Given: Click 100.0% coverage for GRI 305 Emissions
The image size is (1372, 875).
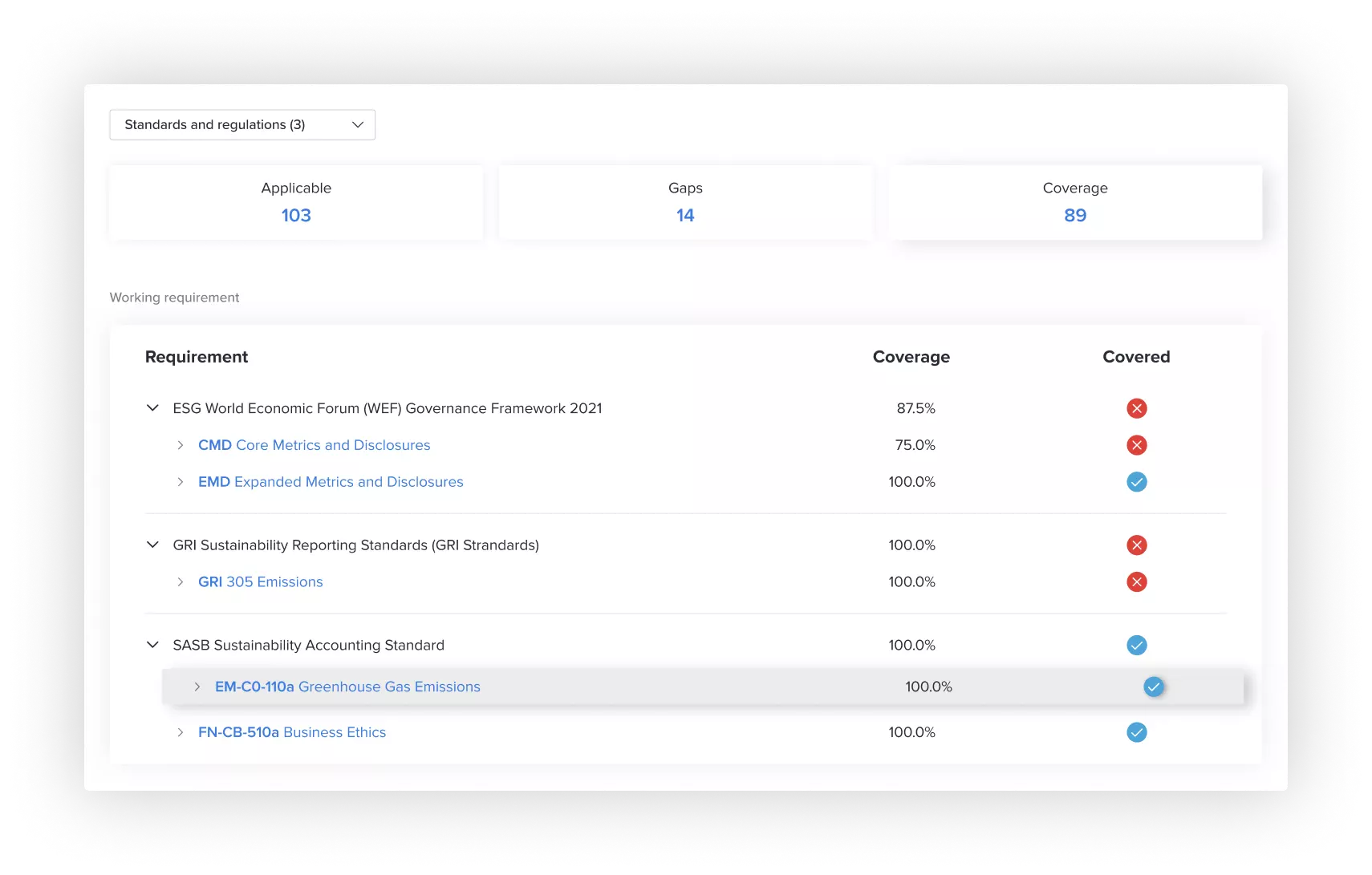Looking at the screenshot, I should [x=912, y=582].
